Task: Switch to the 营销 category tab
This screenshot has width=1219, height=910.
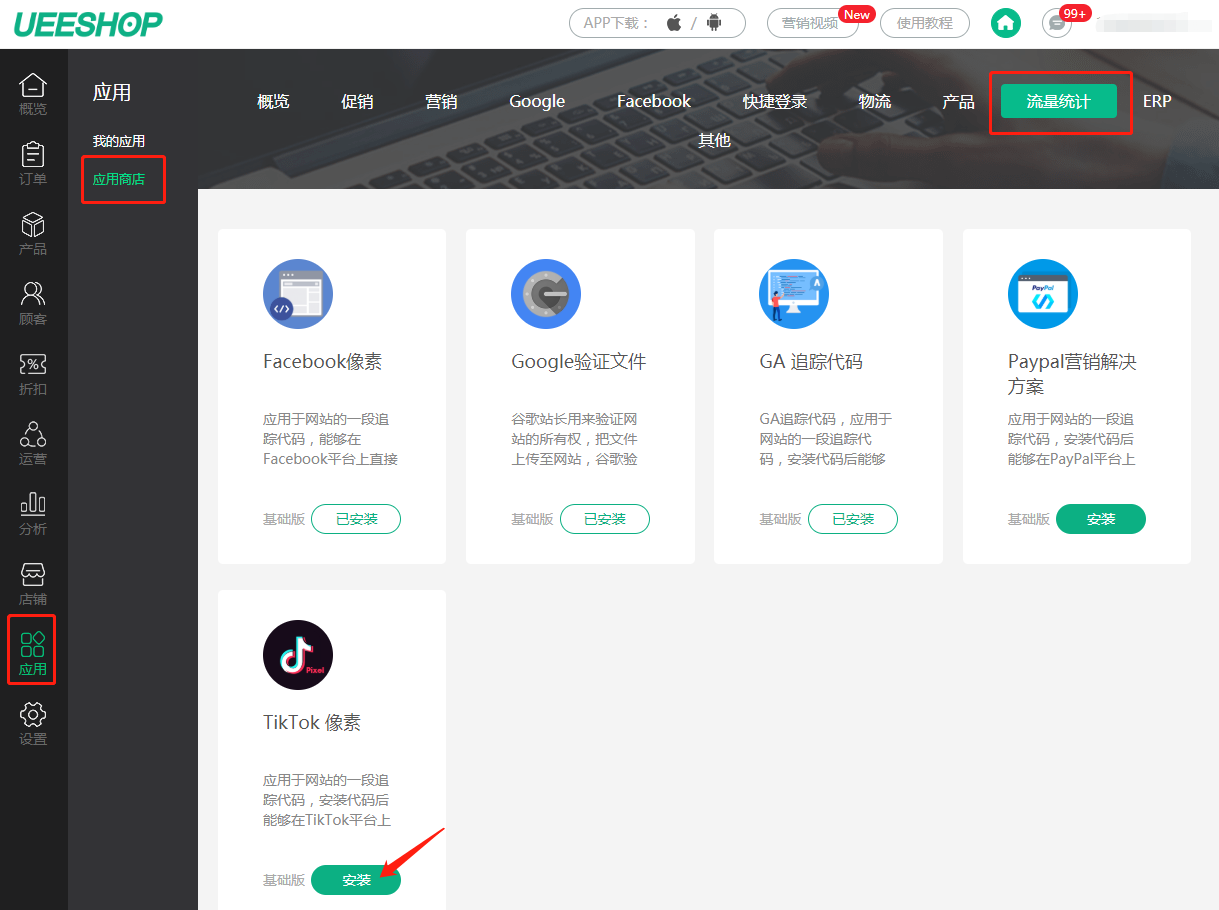Action: click(x=441, y=101)
